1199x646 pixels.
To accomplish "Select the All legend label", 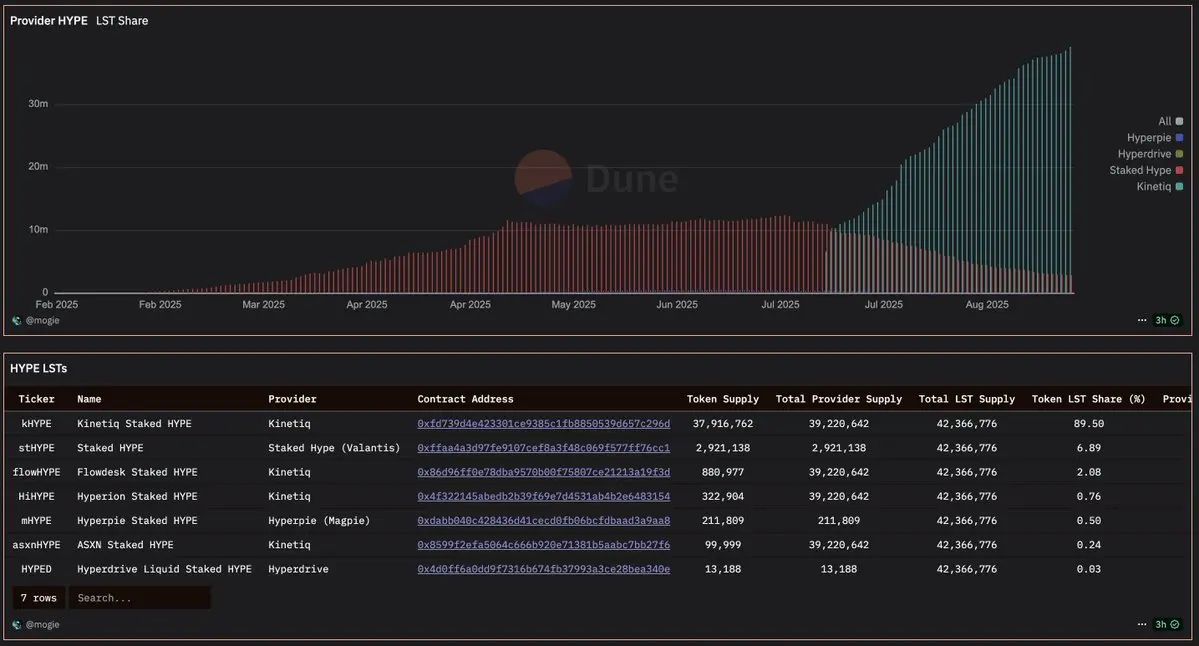I will click(x=1164, y=122).
